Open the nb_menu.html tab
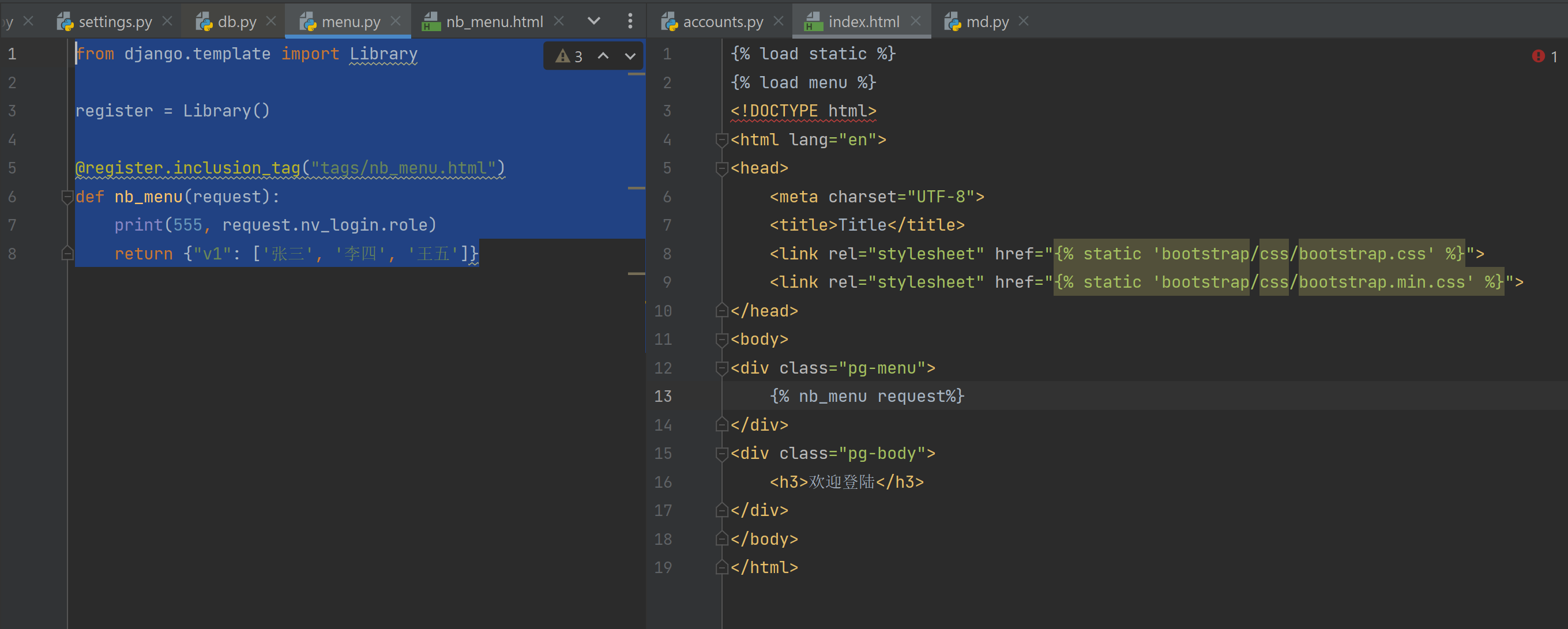1568x629 pixels. click(x=494, y=22)
